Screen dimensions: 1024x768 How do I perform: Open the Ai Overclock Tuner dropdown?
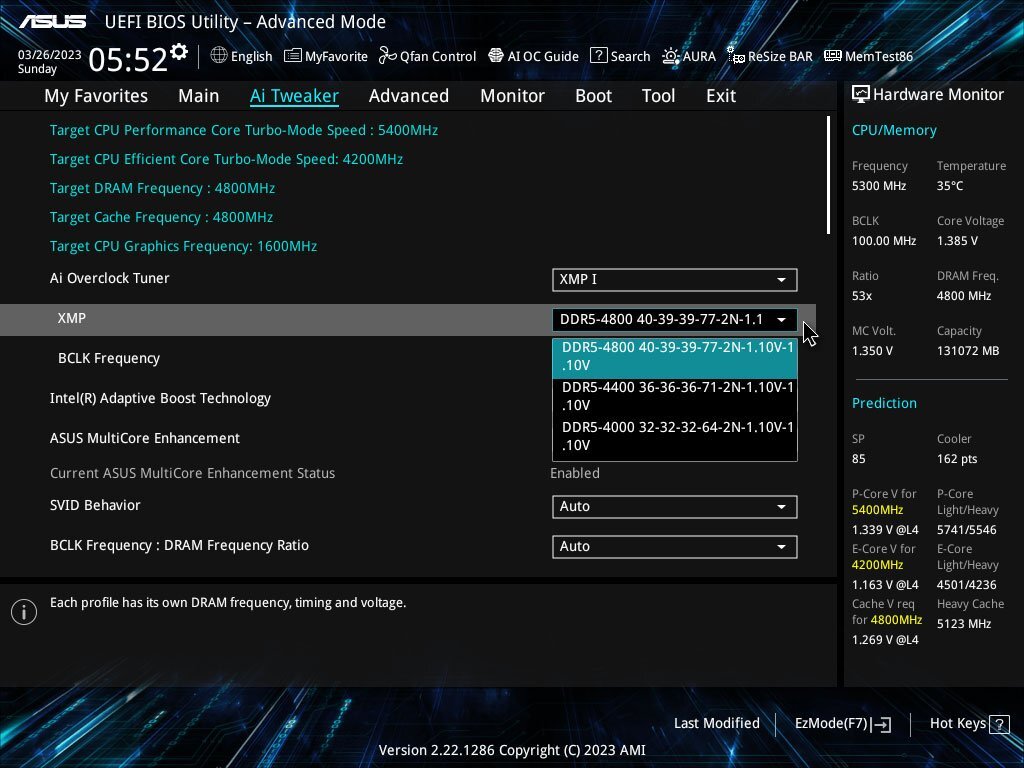(675, 280)
